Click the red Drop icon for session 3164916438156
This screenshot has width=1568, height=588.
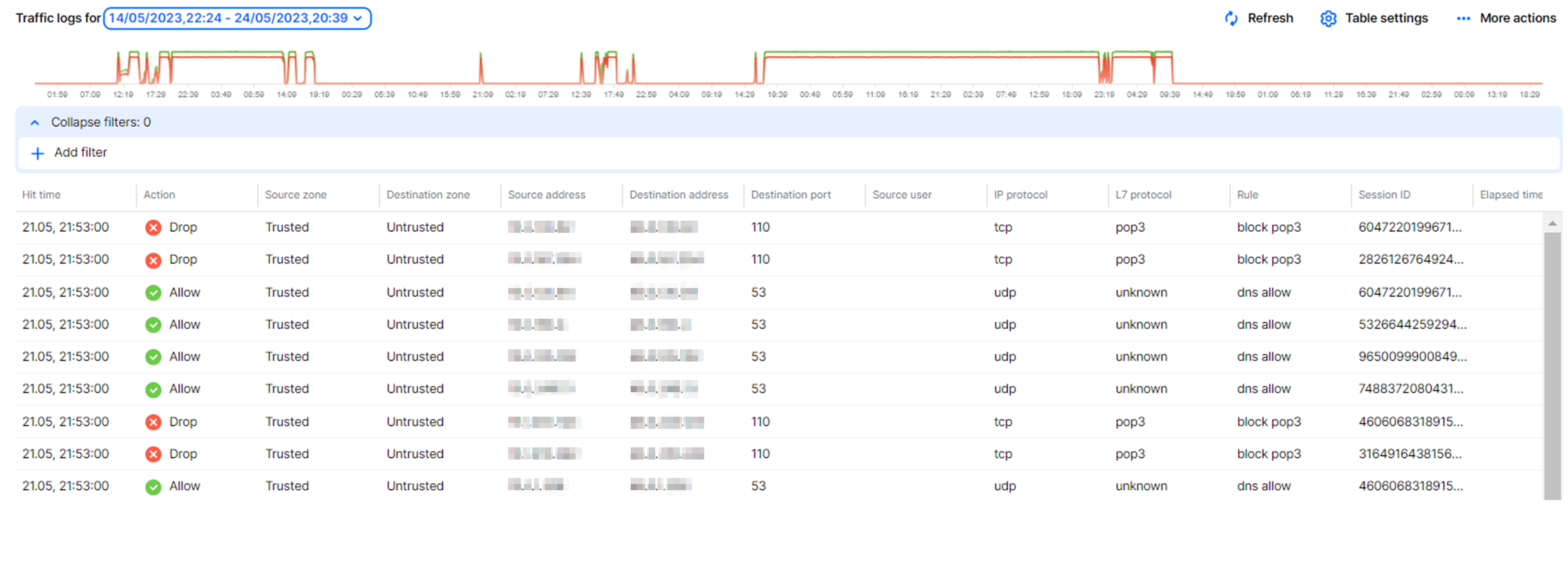click(153, 455)
